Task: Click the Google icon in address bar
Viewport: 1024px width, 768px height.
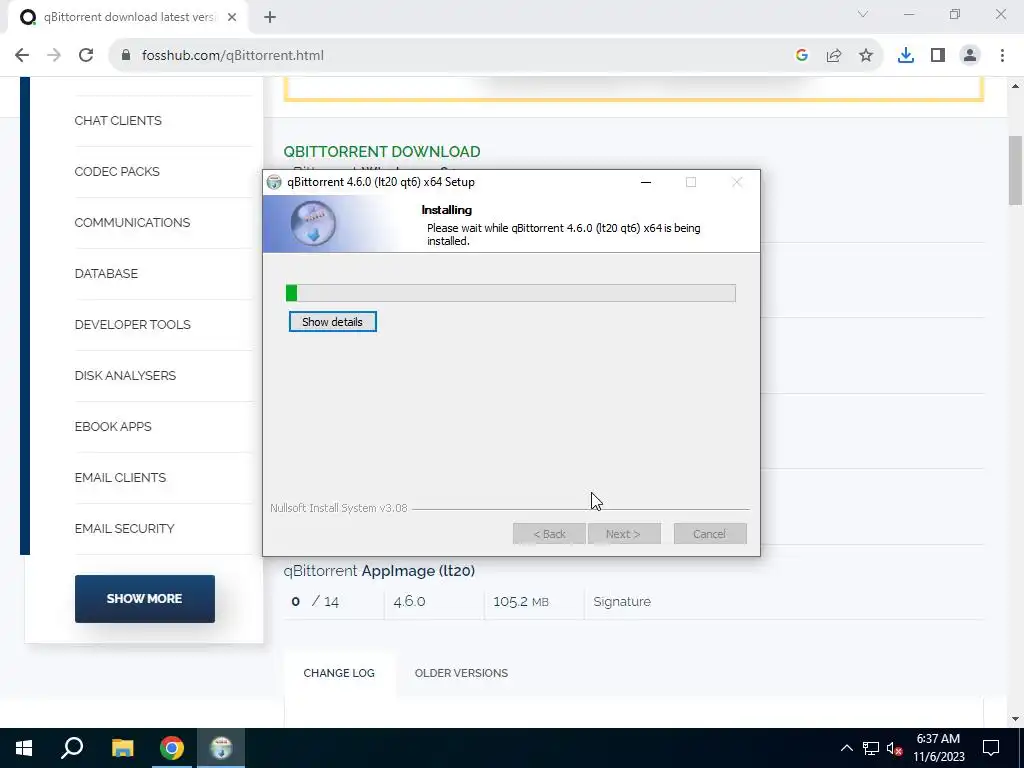Action: [x=802, y=56]
